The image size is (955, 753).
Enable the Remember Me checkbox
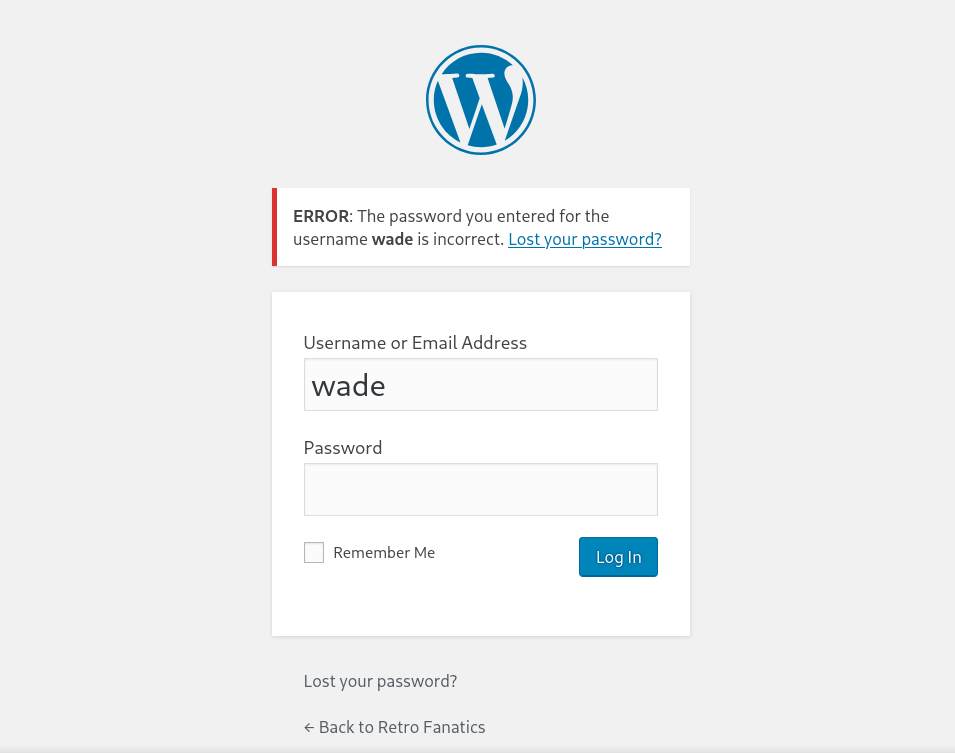click(x=314, y=553)
